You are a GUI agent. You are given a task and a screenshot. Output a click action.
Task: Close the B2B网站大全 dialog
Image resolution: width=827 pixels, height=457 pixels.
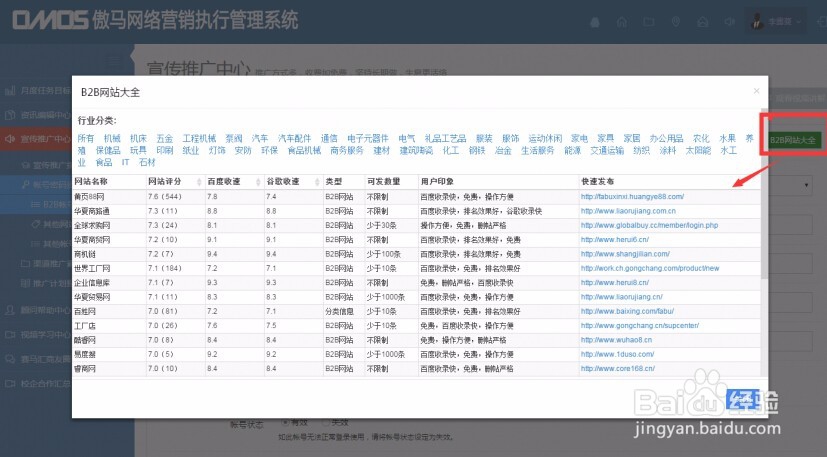(x=756, y=91)
